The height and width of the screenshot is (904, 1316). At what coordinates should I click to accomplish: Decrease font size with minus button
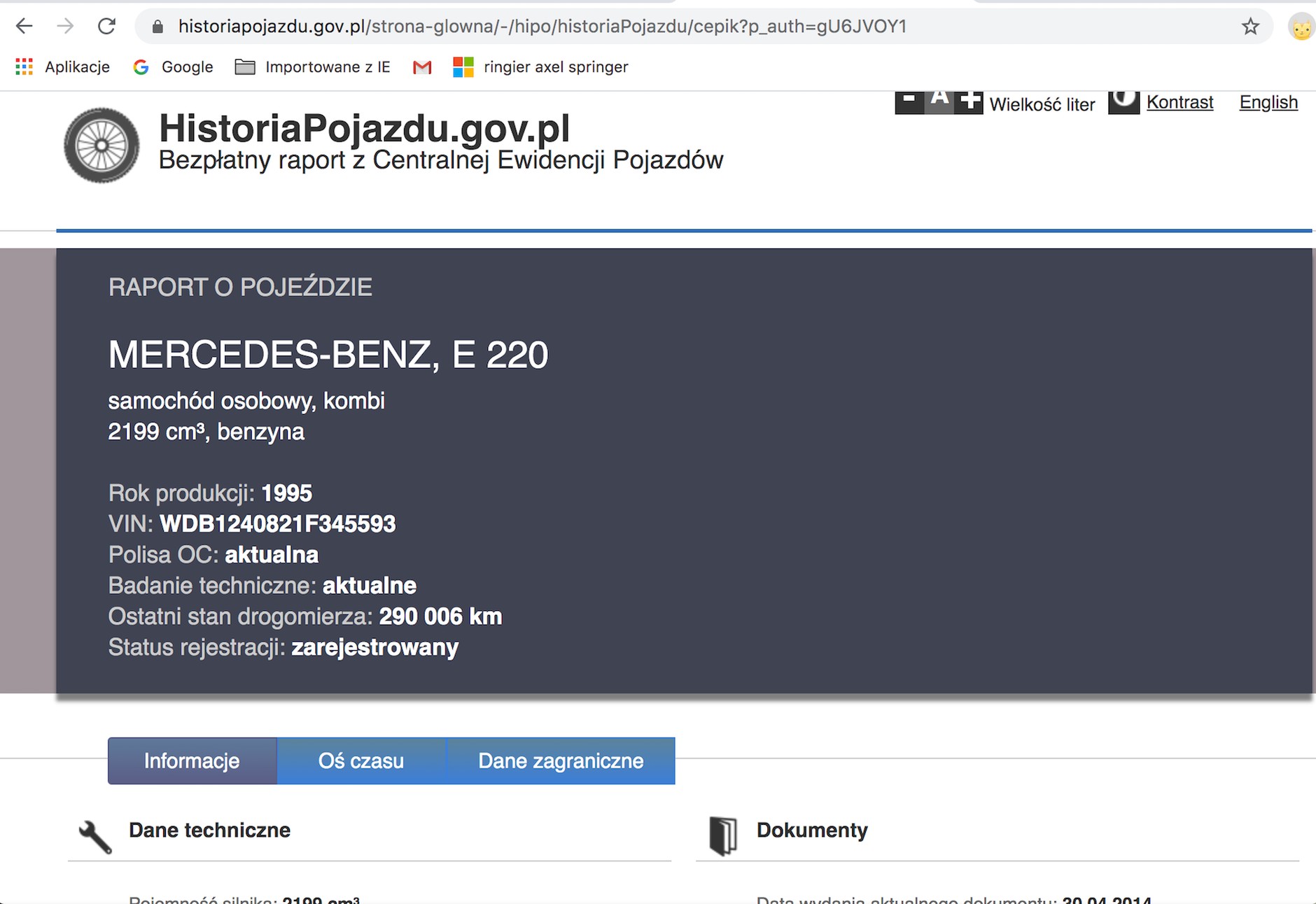point(909,101)
